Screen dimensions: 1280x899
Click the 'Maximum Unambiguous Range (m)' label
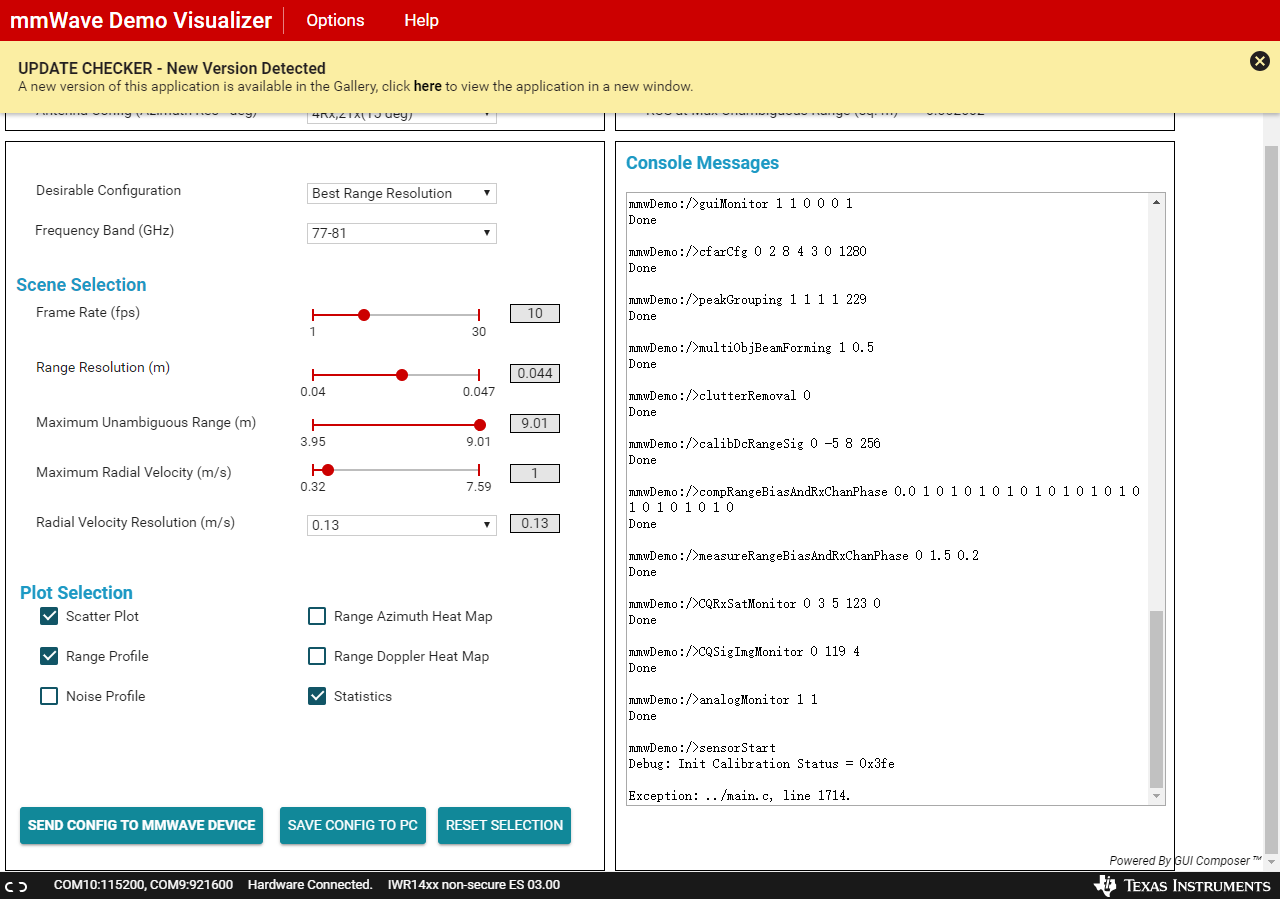tap(146, 422)
